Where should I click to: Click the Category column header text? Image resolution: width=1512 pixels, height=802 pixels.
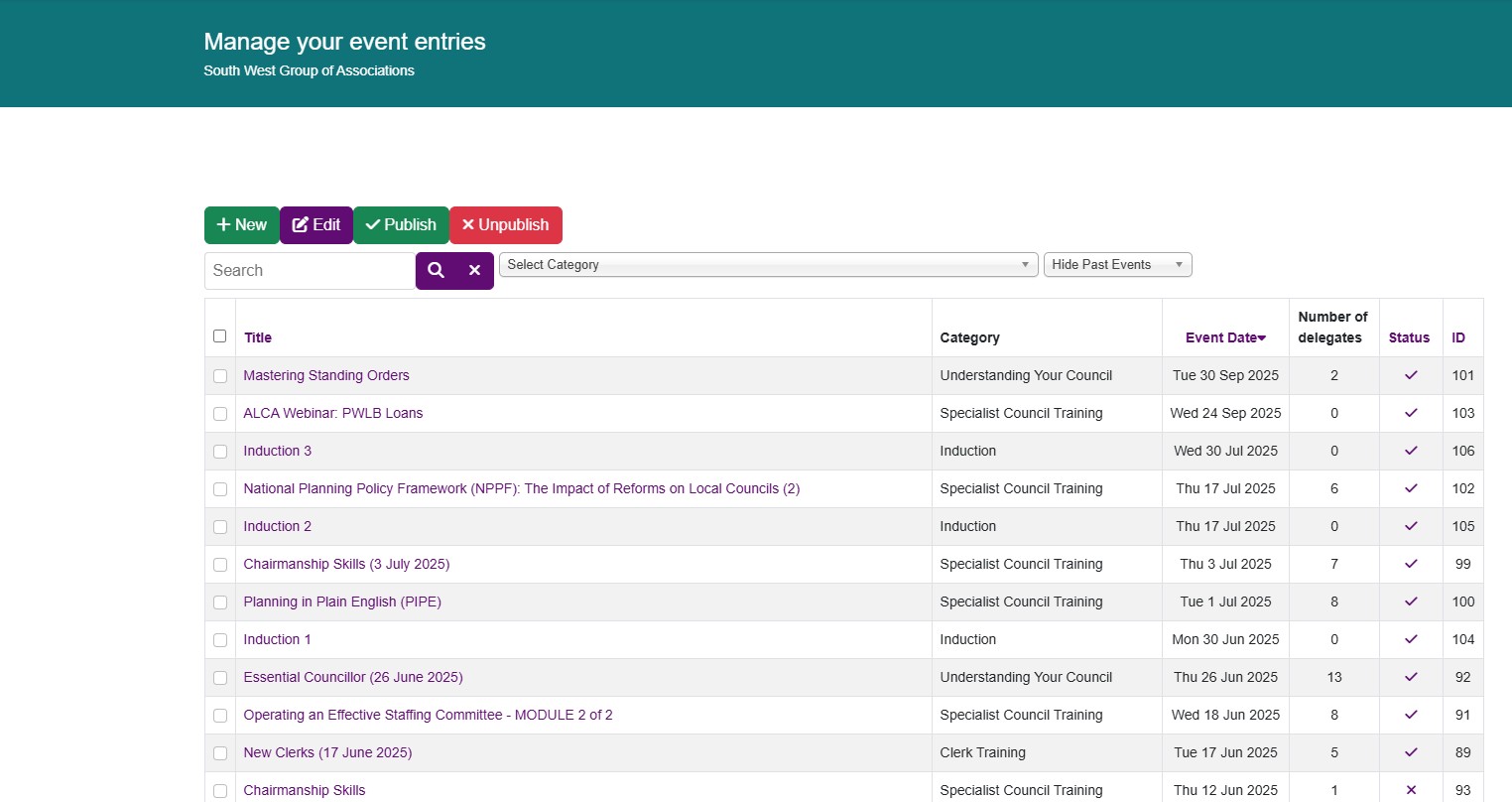pyautogui.click(x=969, y=337)
